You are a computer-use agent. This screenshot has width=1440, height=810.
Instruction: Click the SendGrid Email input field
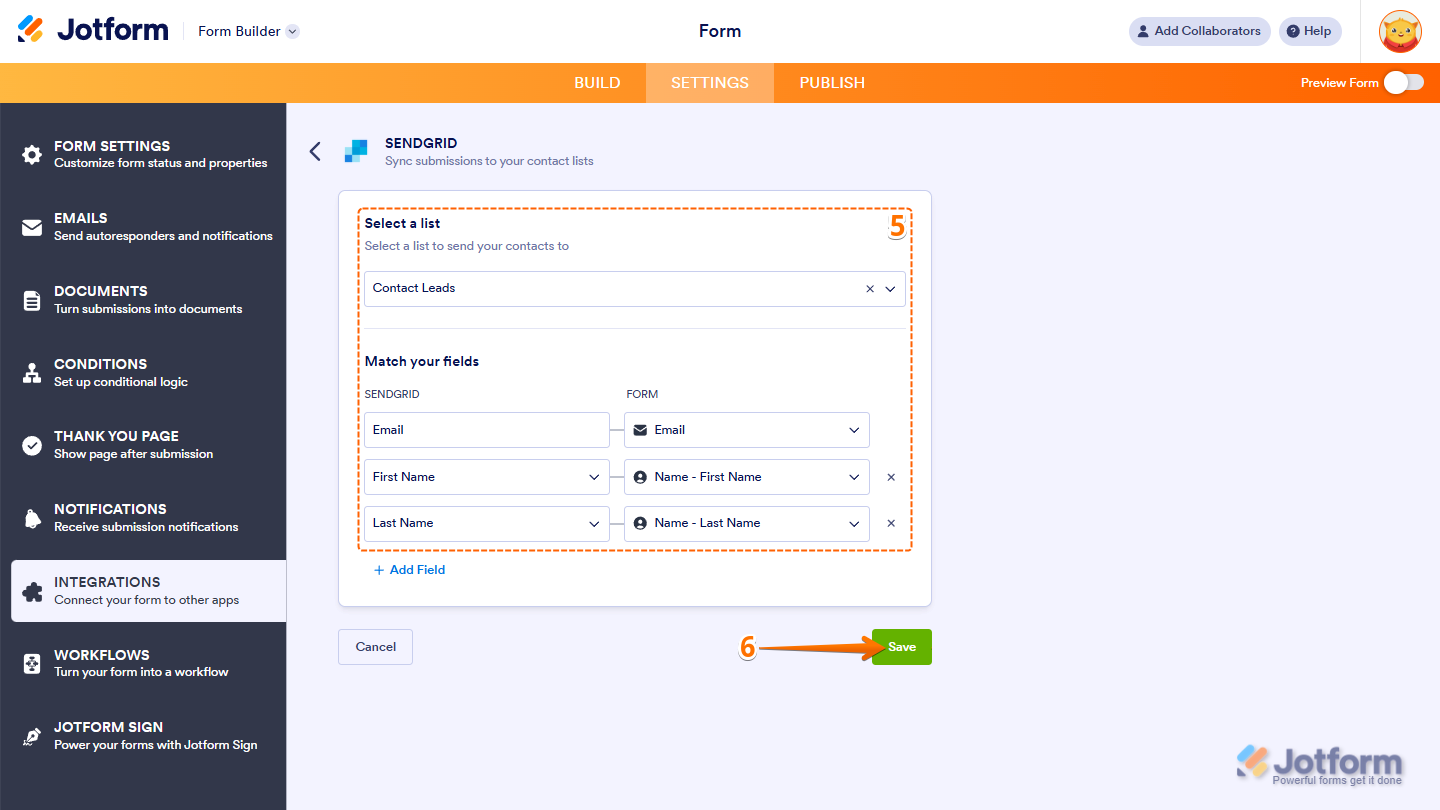(x=486, y=429)
